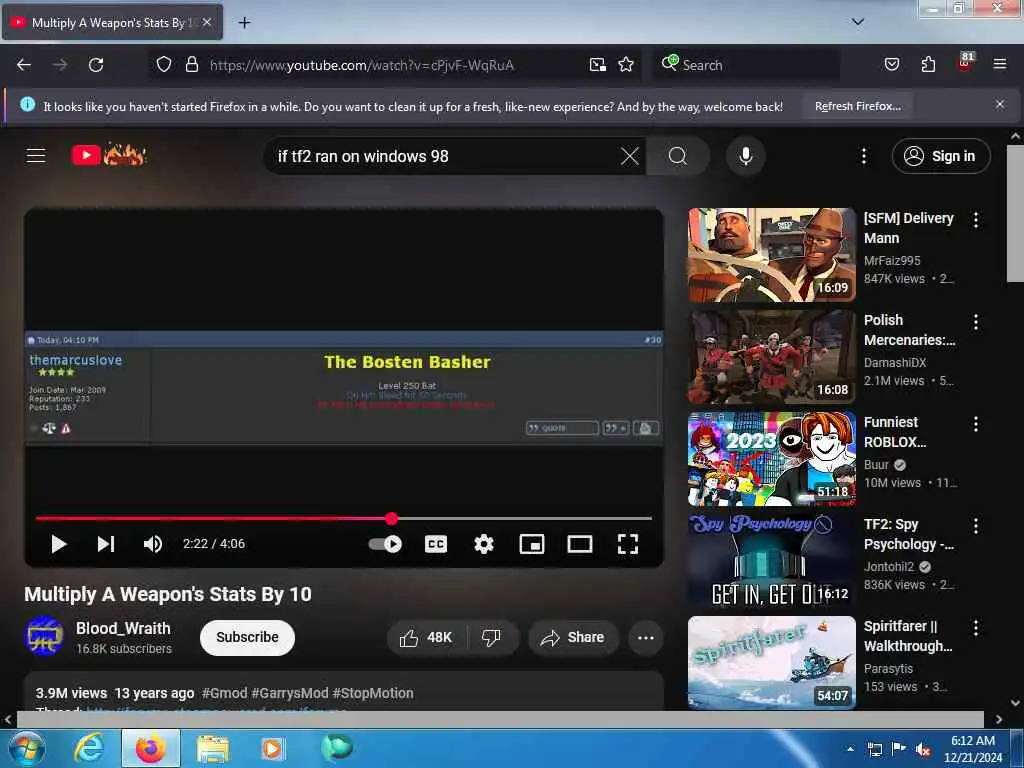Open options for TF2: Spy Psychology
The width and height of the screenshot is (1024, 768).
pyautogui.click(x=976, y=526)
